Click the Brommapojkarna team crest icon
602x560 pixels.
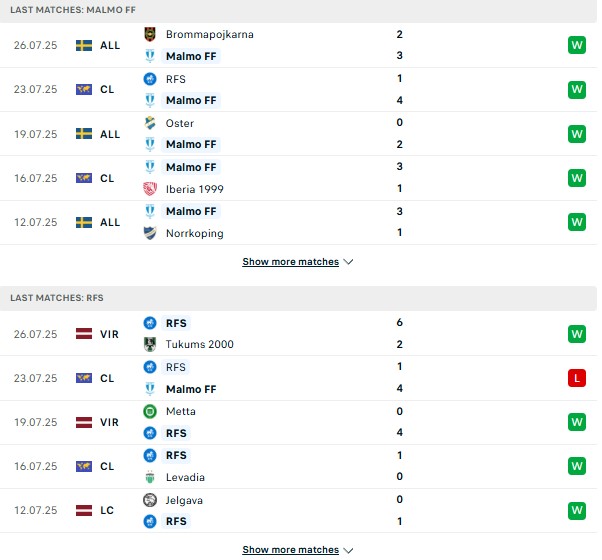[150, 34]
